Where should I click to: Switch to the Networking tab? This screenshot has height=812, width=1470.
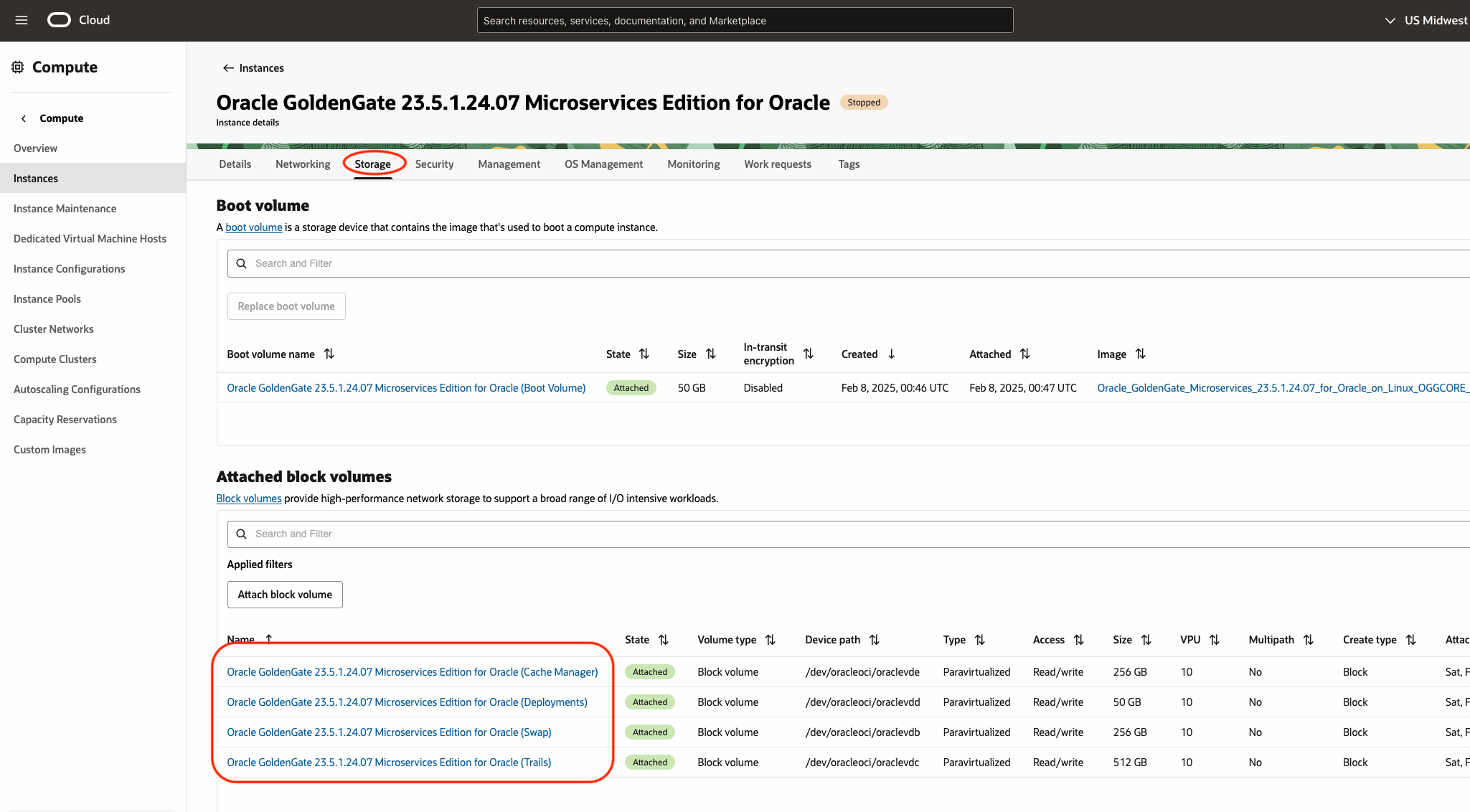click(x=303, y=164)
